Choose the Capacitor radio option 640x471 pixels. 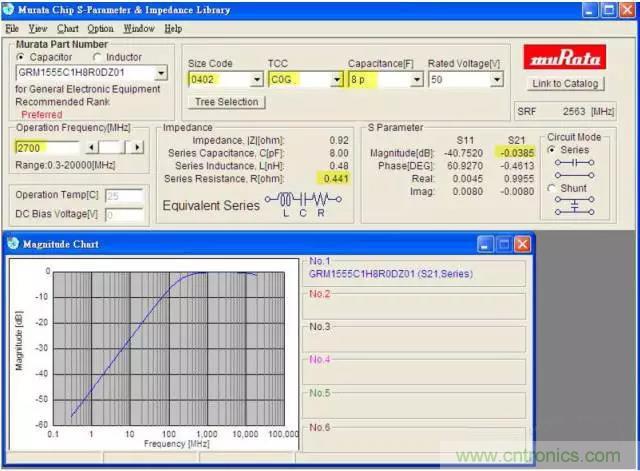pyautogui.click(x=21, y=58)
